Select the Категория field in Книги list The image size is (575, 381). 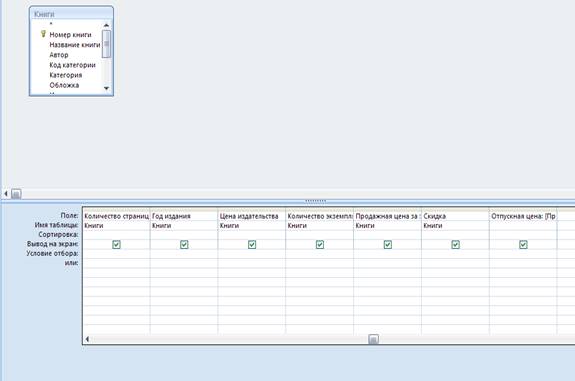[66, 75]
